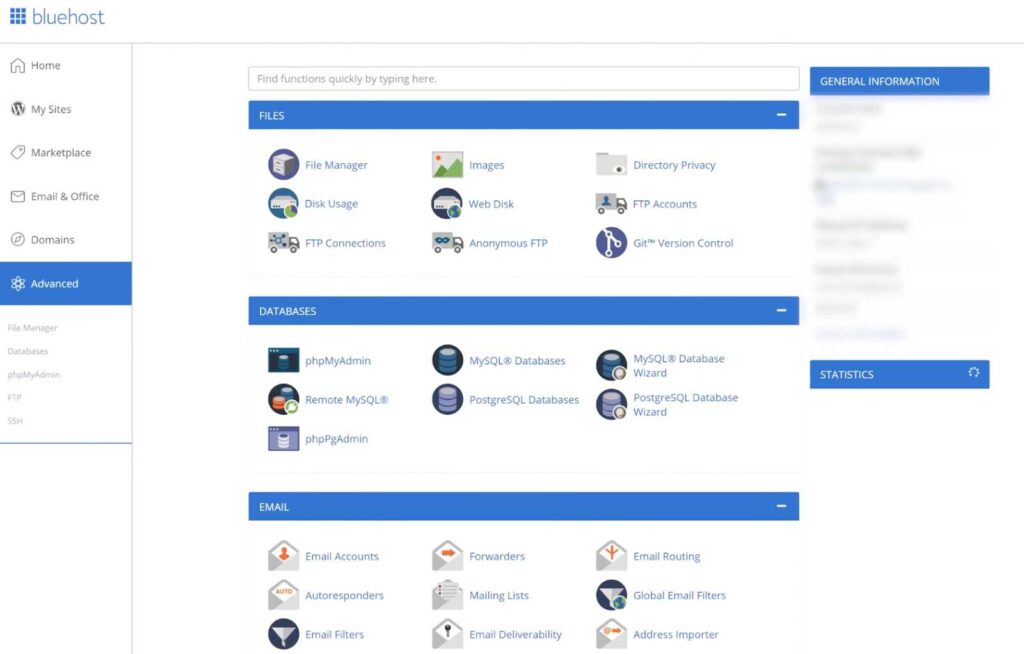Open My Sites in the sidebar
This screenshot has width=1024, height=654.
click(65, 109)
